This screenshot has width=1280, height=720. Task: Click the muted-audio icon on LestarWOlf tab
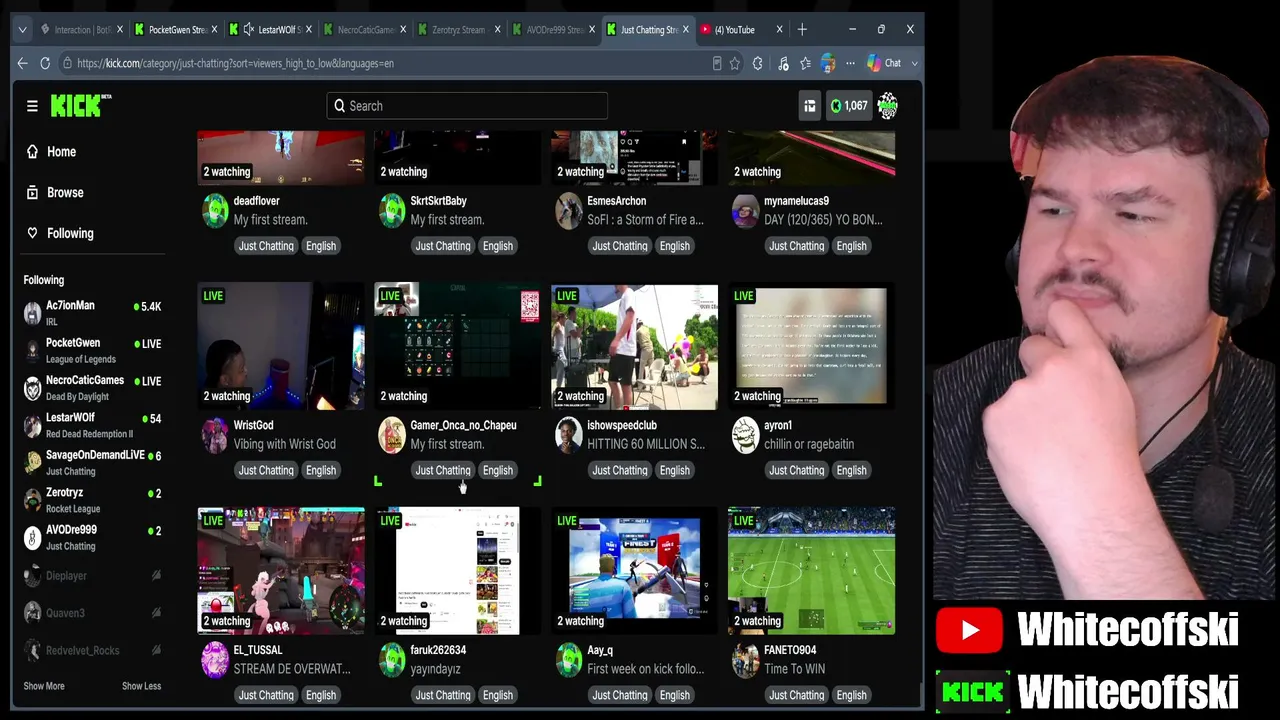click(249, 30)
